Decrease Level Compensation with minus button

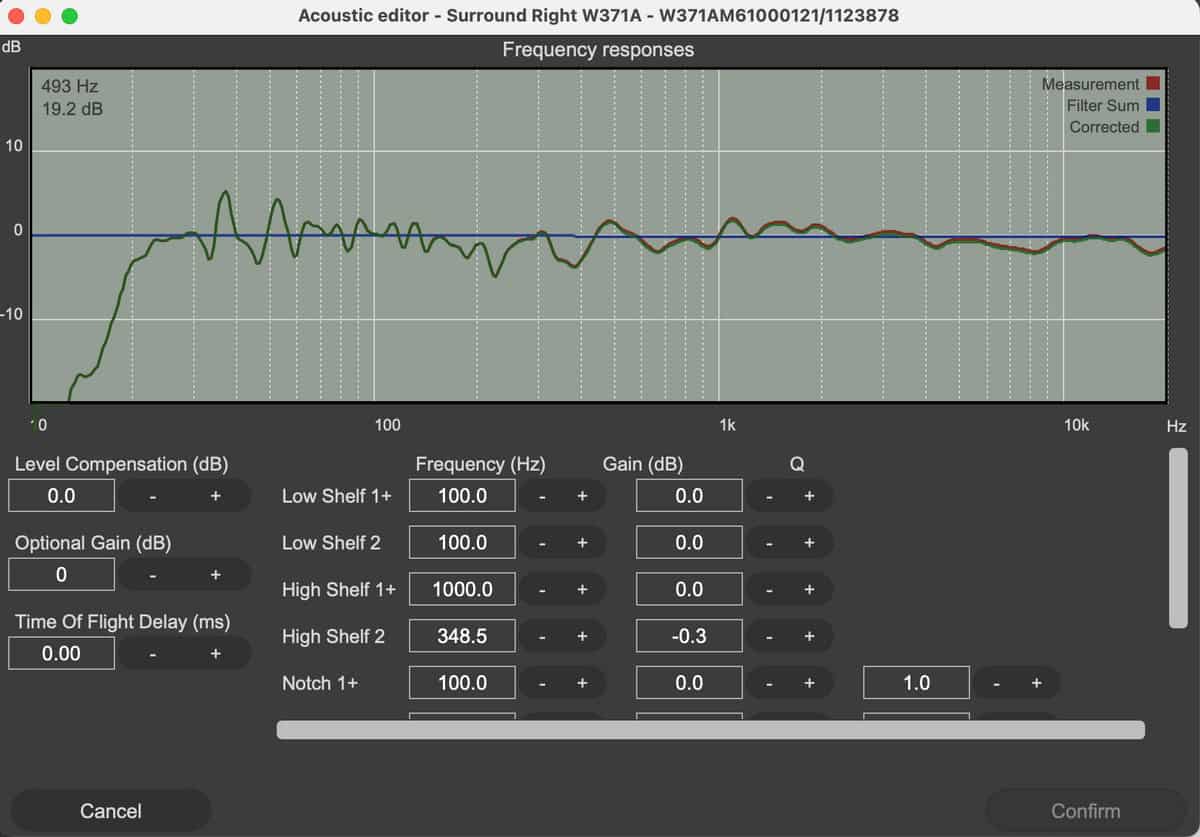click(x=153, y=496)
